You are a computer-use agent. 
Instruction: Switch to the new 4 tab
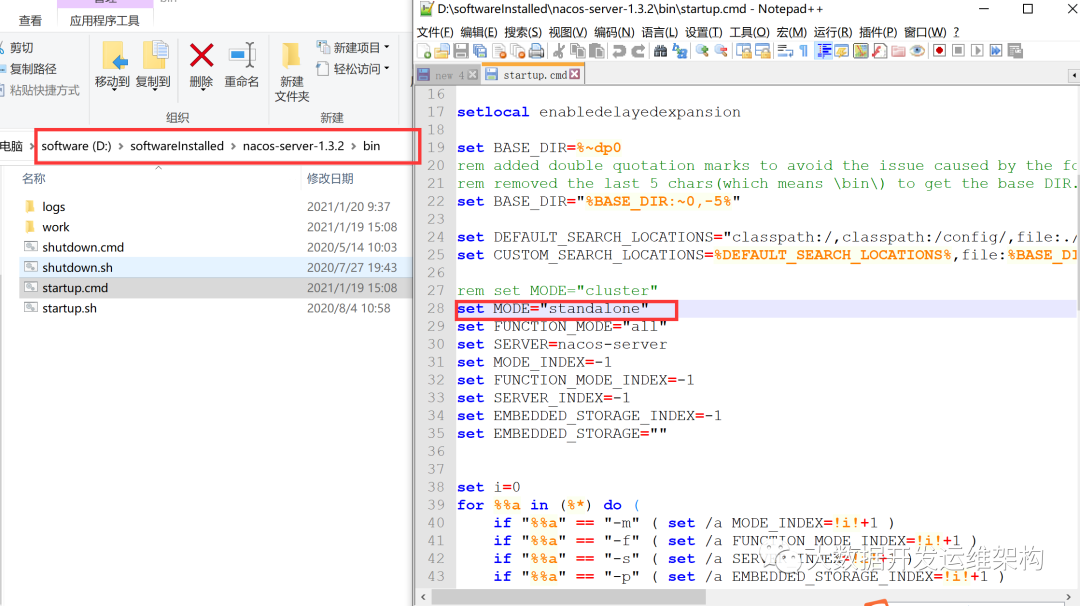(447, 75)
